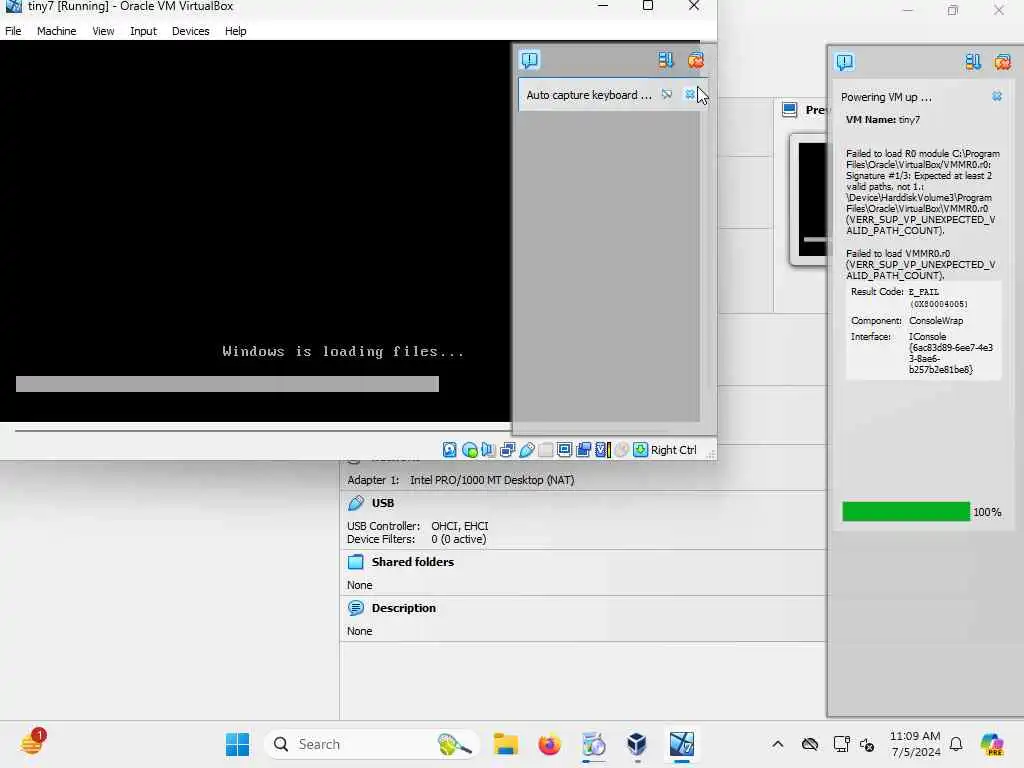Click the Preview monitor icon
The height and width of the screenshot is (768, 1024).
point(790,109)
